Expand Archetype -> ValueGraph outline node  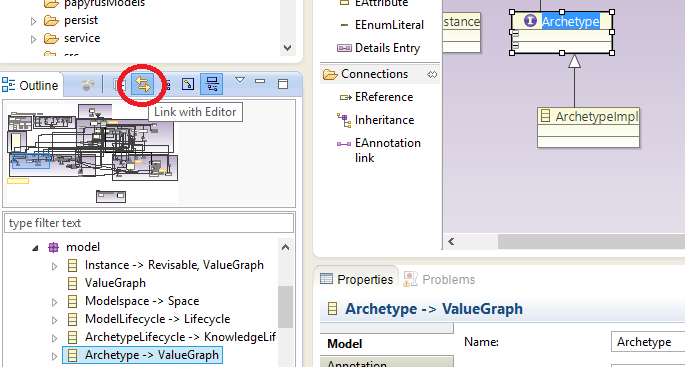coord(55,356)
